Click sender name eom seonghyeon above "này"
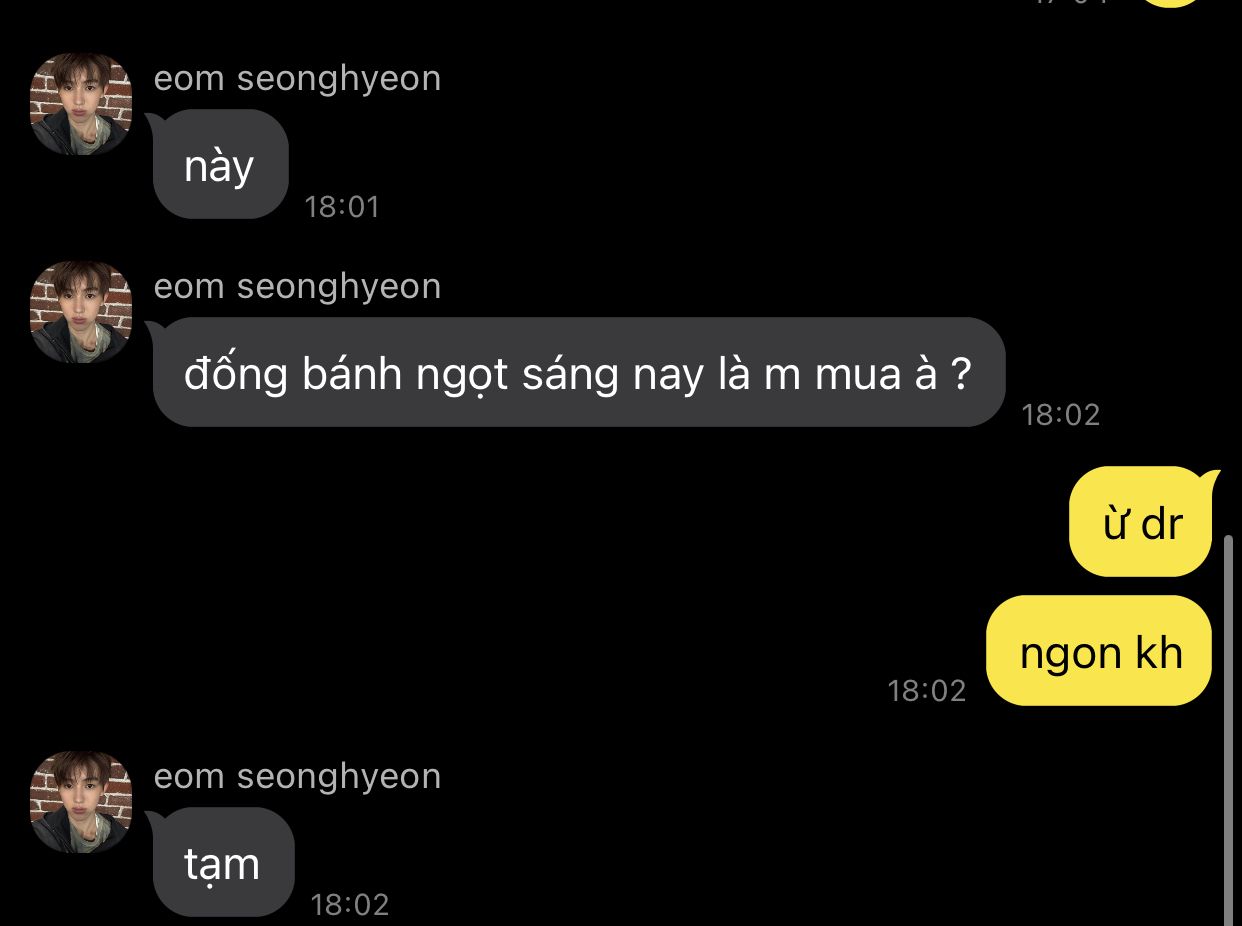 (x=297, y=78)
